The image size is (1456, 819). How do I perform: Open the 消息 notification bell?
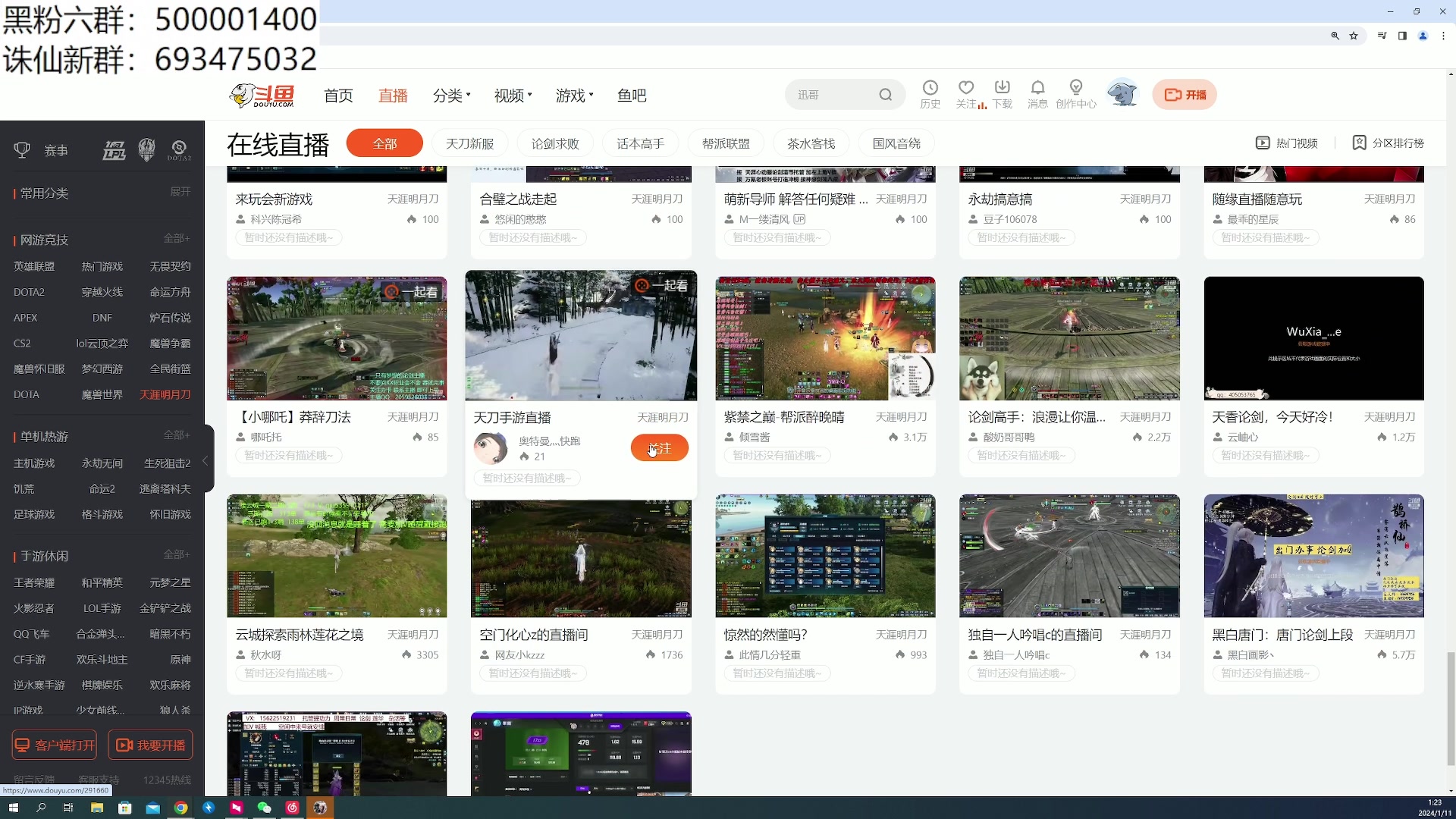[1038, 93]
